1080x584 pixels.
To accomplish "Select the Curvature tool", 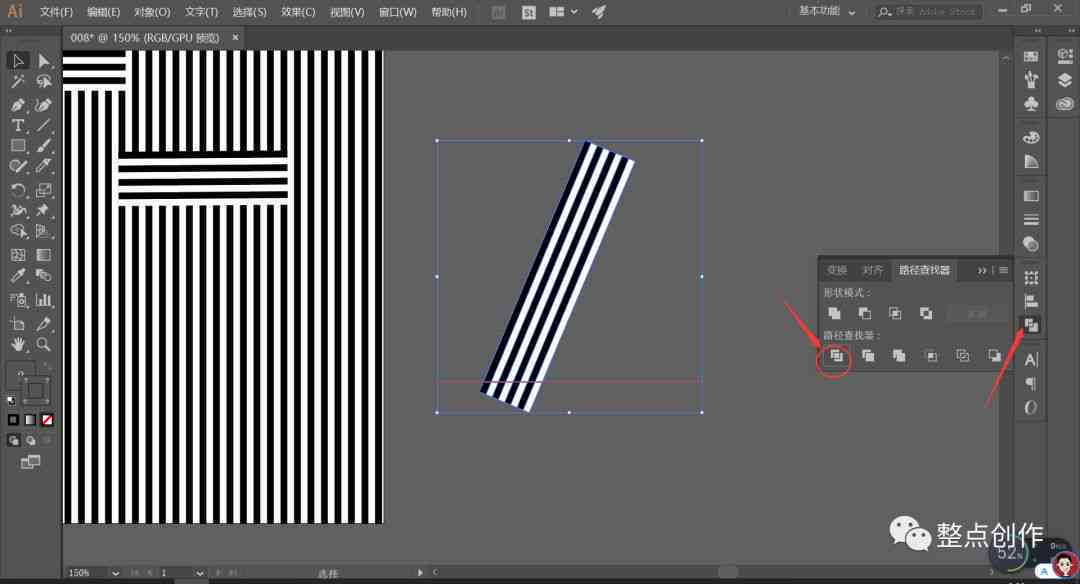I will click(44, 105).
